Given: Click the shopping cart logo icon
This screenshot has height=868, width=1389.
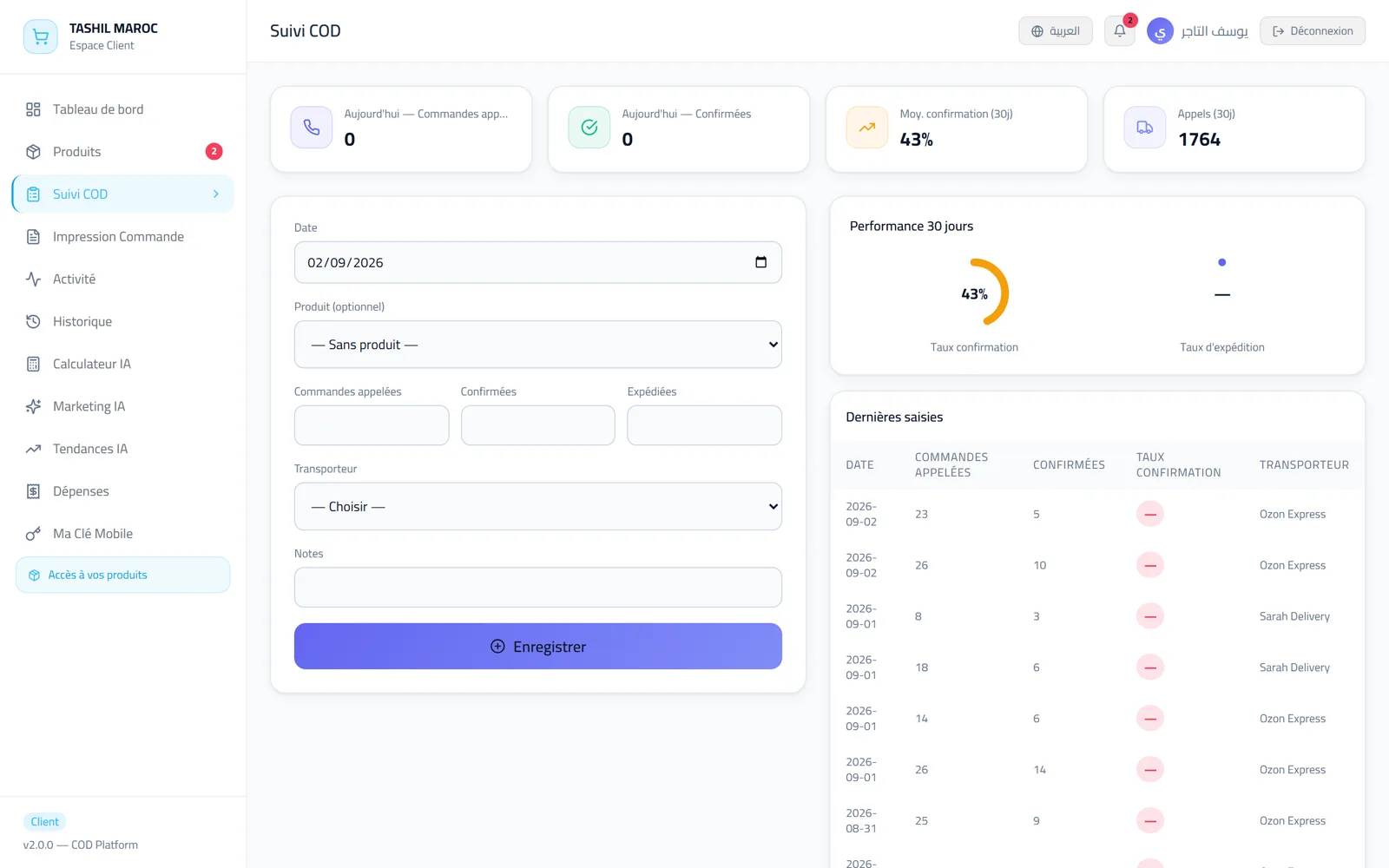Looking at the screenshot, I should pyautogui.click(x=40, y=36).
